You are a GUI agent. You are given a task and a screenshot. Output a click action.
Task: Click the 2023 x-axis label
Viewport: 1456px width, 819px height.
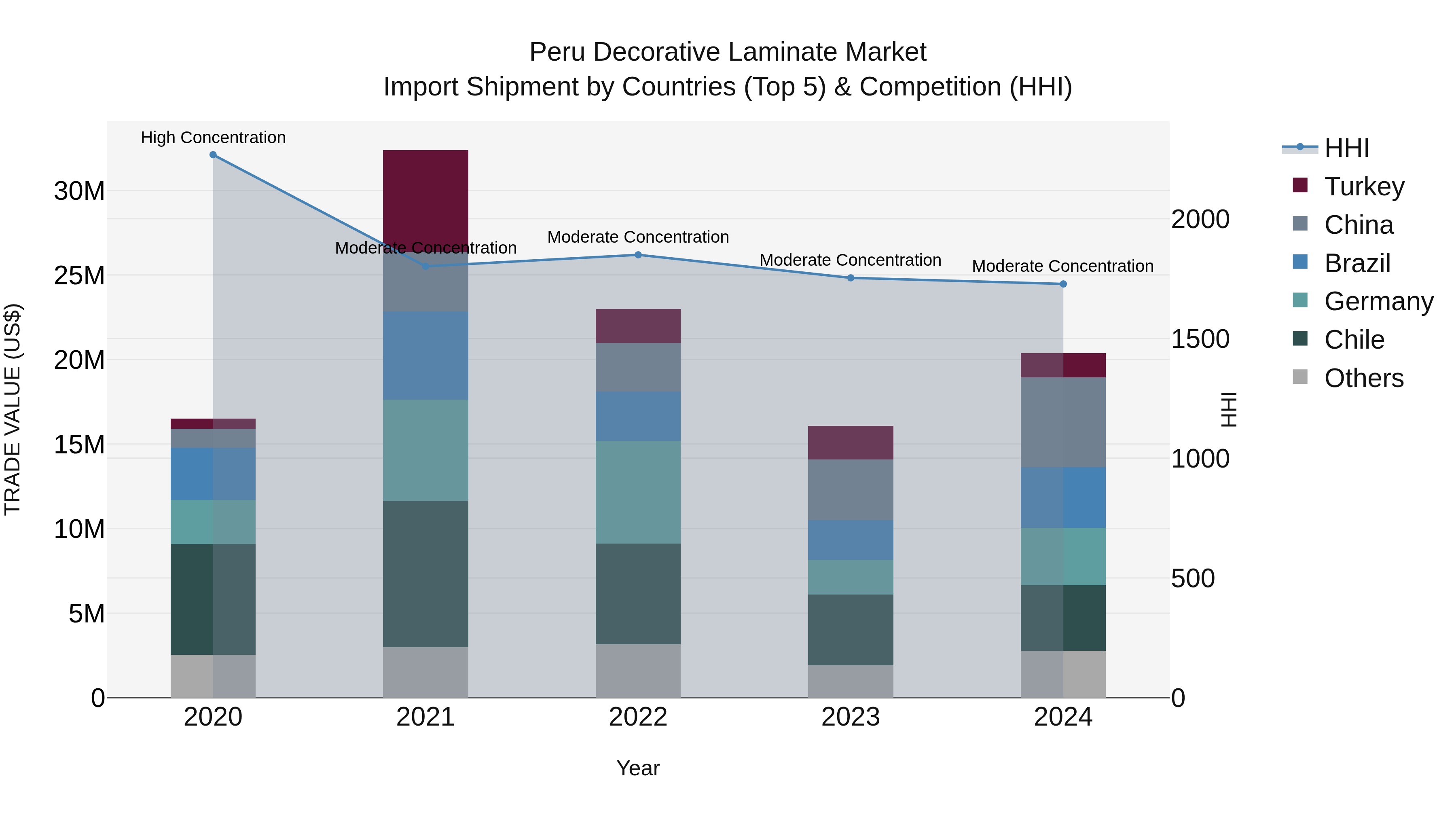(851, 717)
